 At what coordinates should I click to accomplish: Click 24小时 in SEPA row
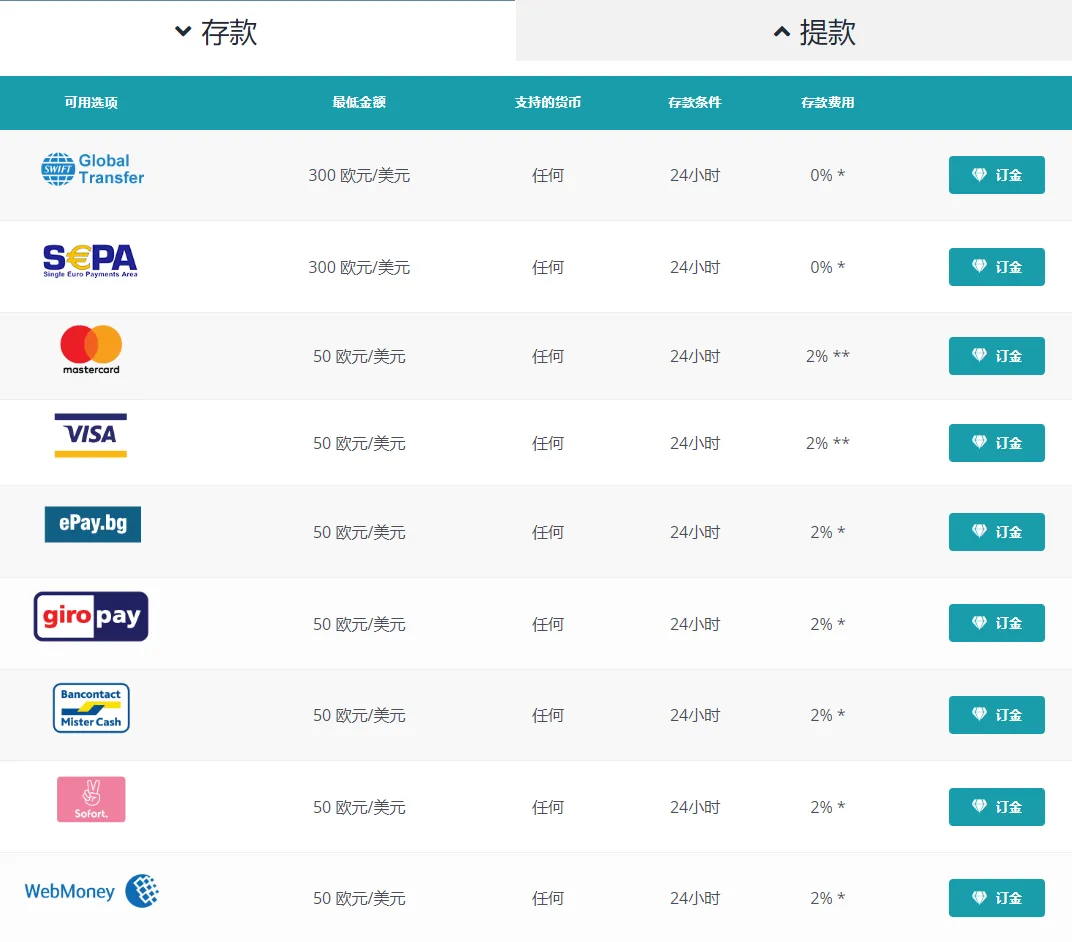pyautogui.click(x=695, y=267)
